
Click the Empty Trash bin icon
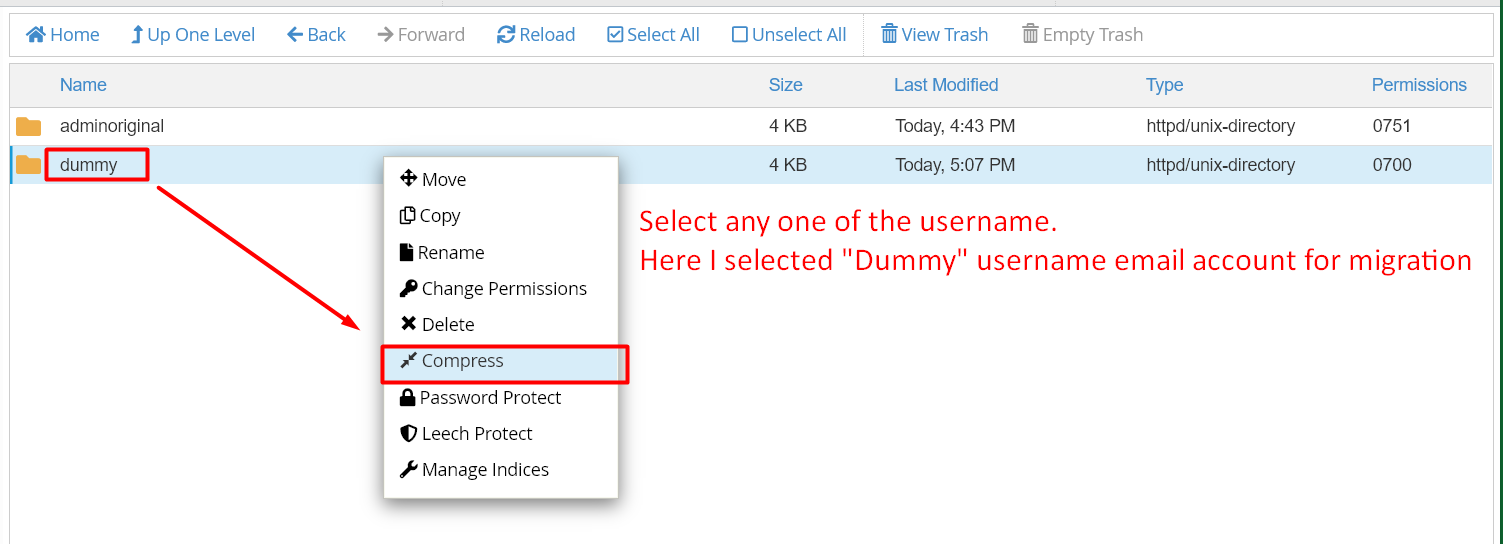click(1030, 34)
